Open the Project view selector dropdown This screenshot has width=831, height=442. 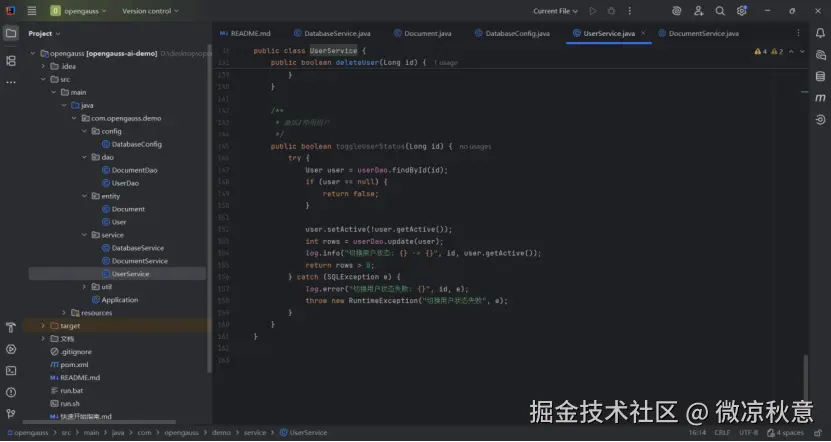[x=45, y=33]
